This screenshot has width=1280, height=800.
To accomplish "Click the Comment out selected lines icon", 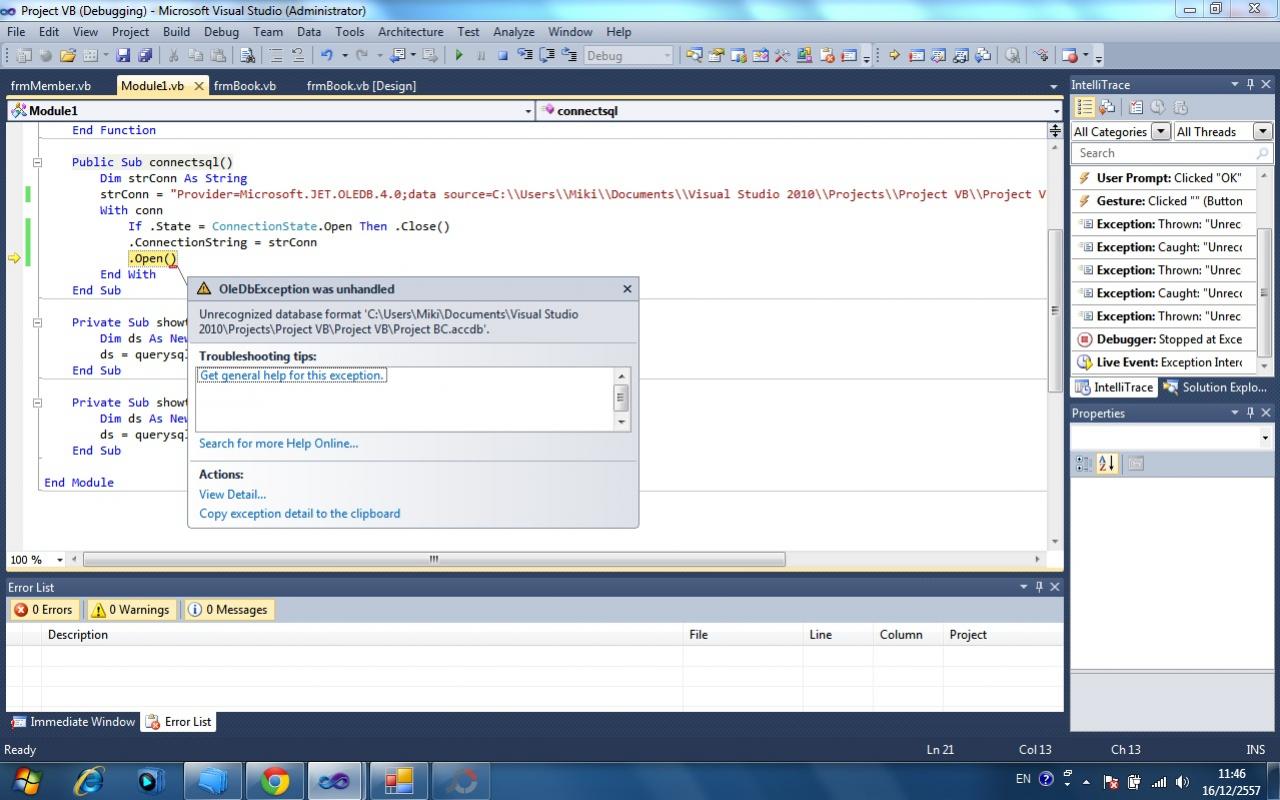I will coord(276,56).
